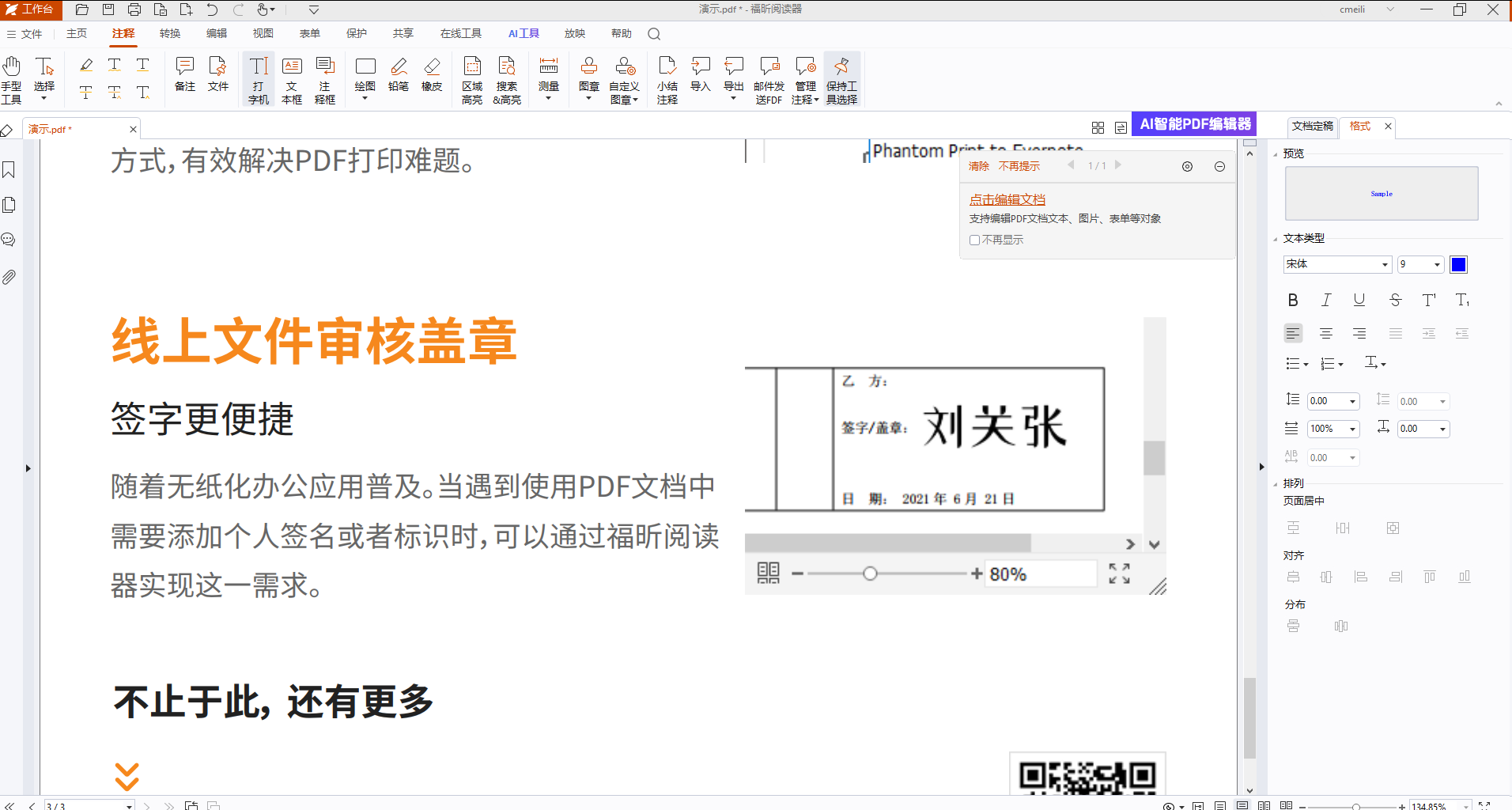Image resolution: width=1512 pixels, height=810 pixels.
Task: Open the Stamp (图章) tool
Action: (589, 79)
